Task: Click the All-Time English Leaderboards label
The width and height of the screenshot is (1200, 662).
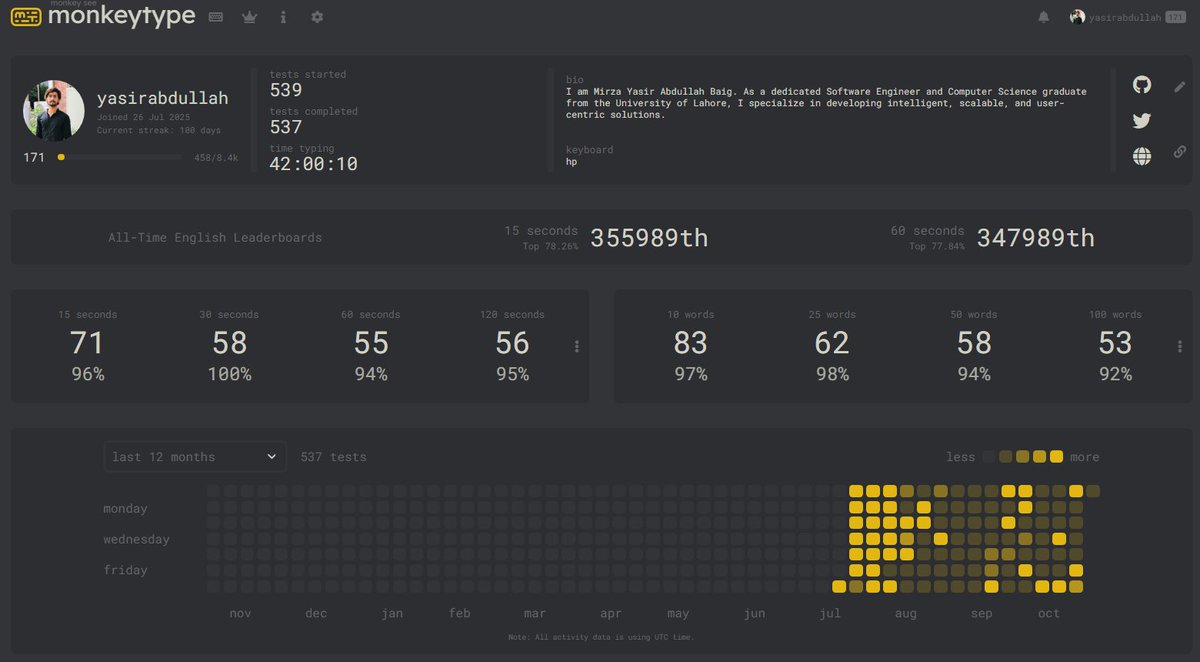Action: click(x=215, y=238)
